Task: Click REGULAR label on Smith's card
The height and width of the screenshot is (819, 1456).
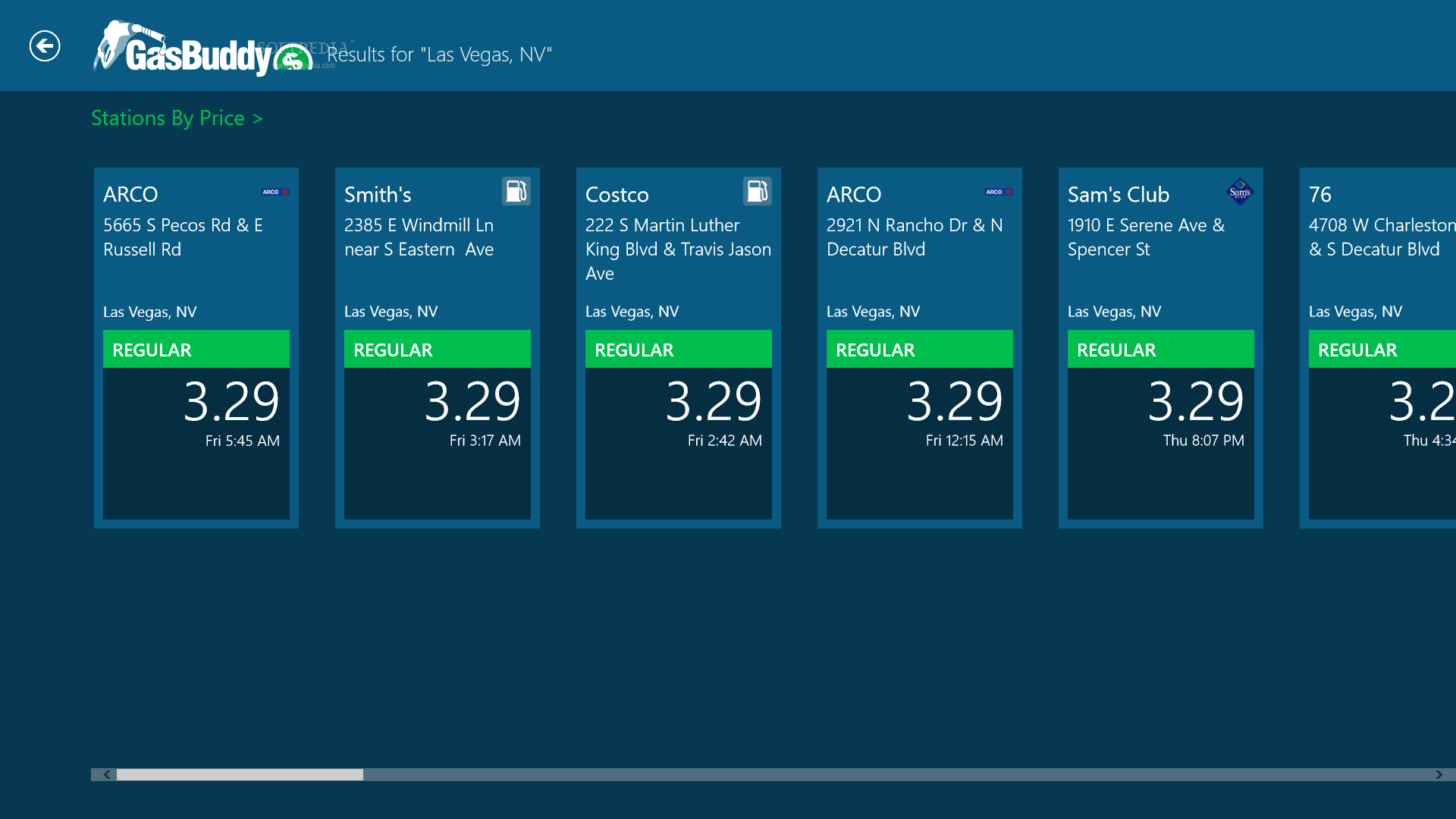Action: point(393,350)
